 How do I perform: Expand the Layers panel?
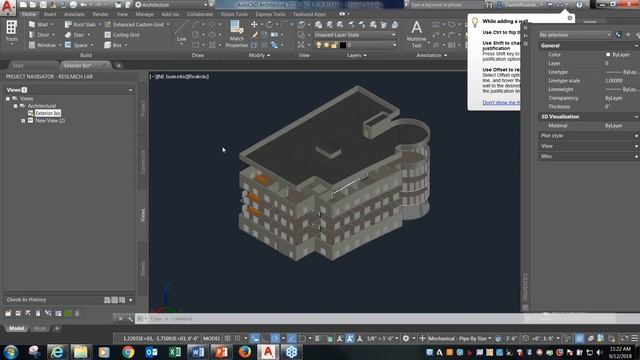pyautogui.click(x=356, y=55)
